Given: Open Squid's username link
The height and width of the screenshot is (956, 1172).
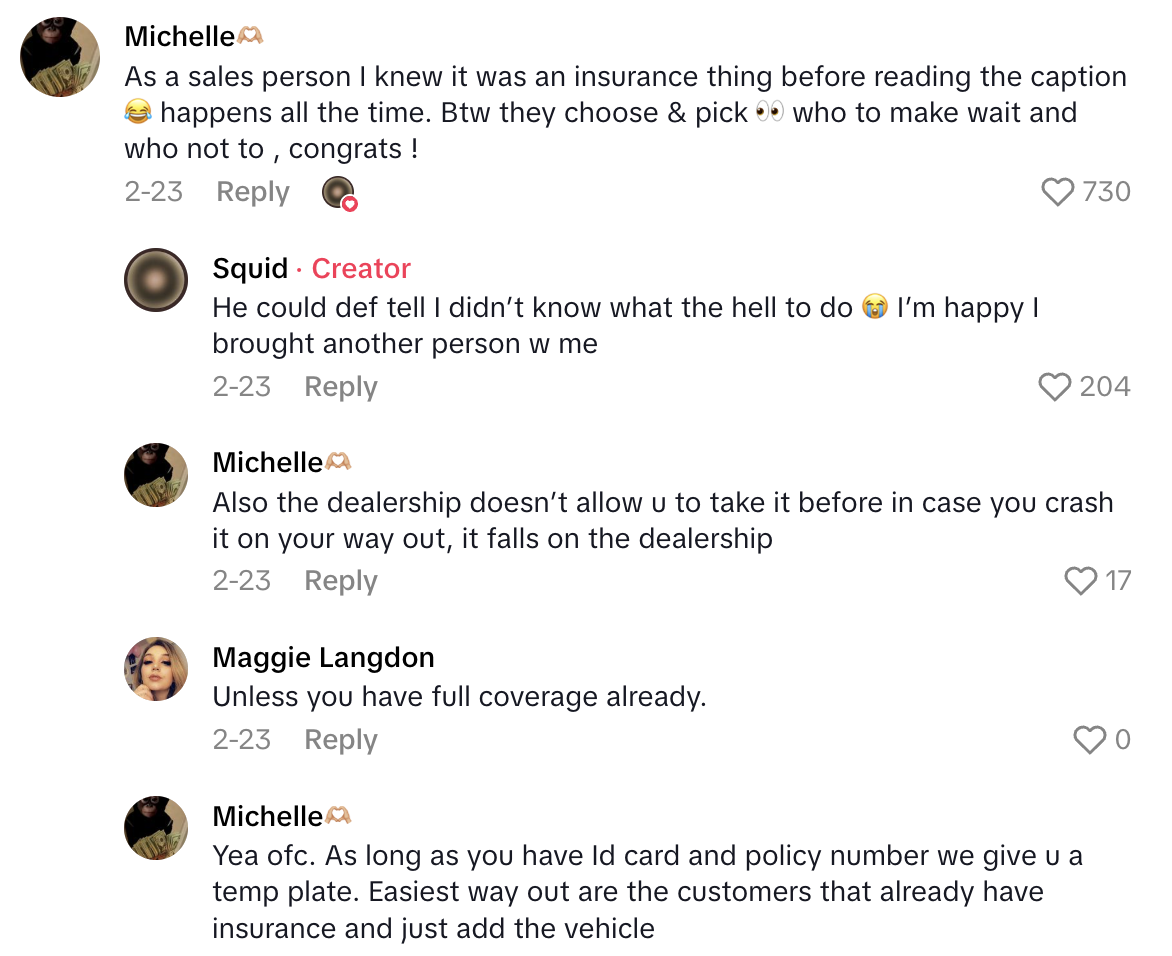Looking at the screenshot, I should (250, 269).
